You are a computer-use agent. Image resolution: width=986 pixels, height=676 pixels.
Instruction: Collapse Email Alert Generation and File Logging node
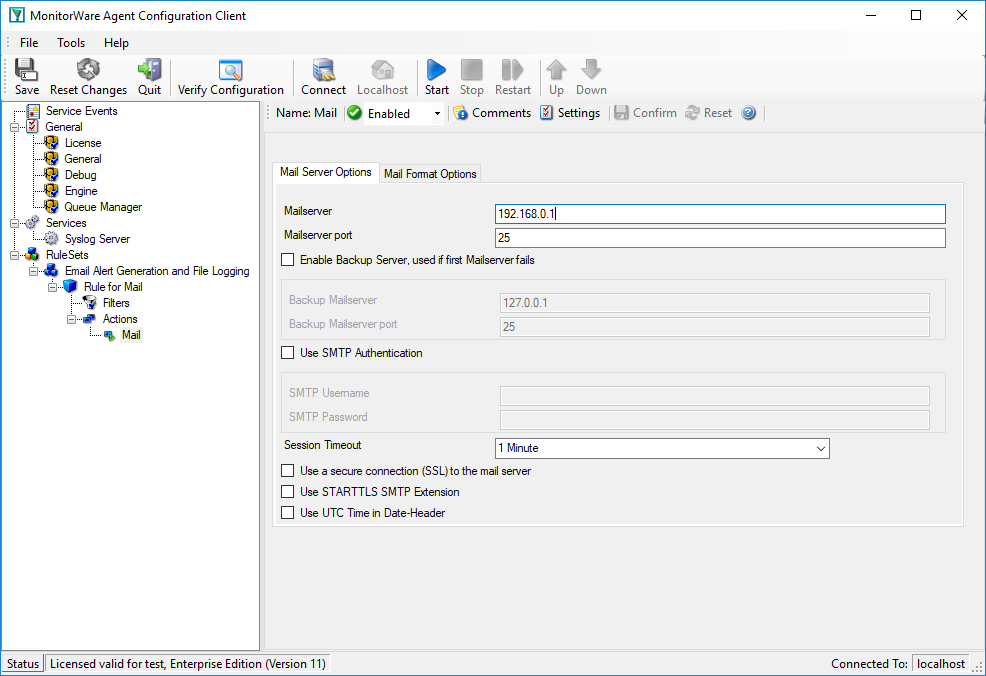pos(33,271)
